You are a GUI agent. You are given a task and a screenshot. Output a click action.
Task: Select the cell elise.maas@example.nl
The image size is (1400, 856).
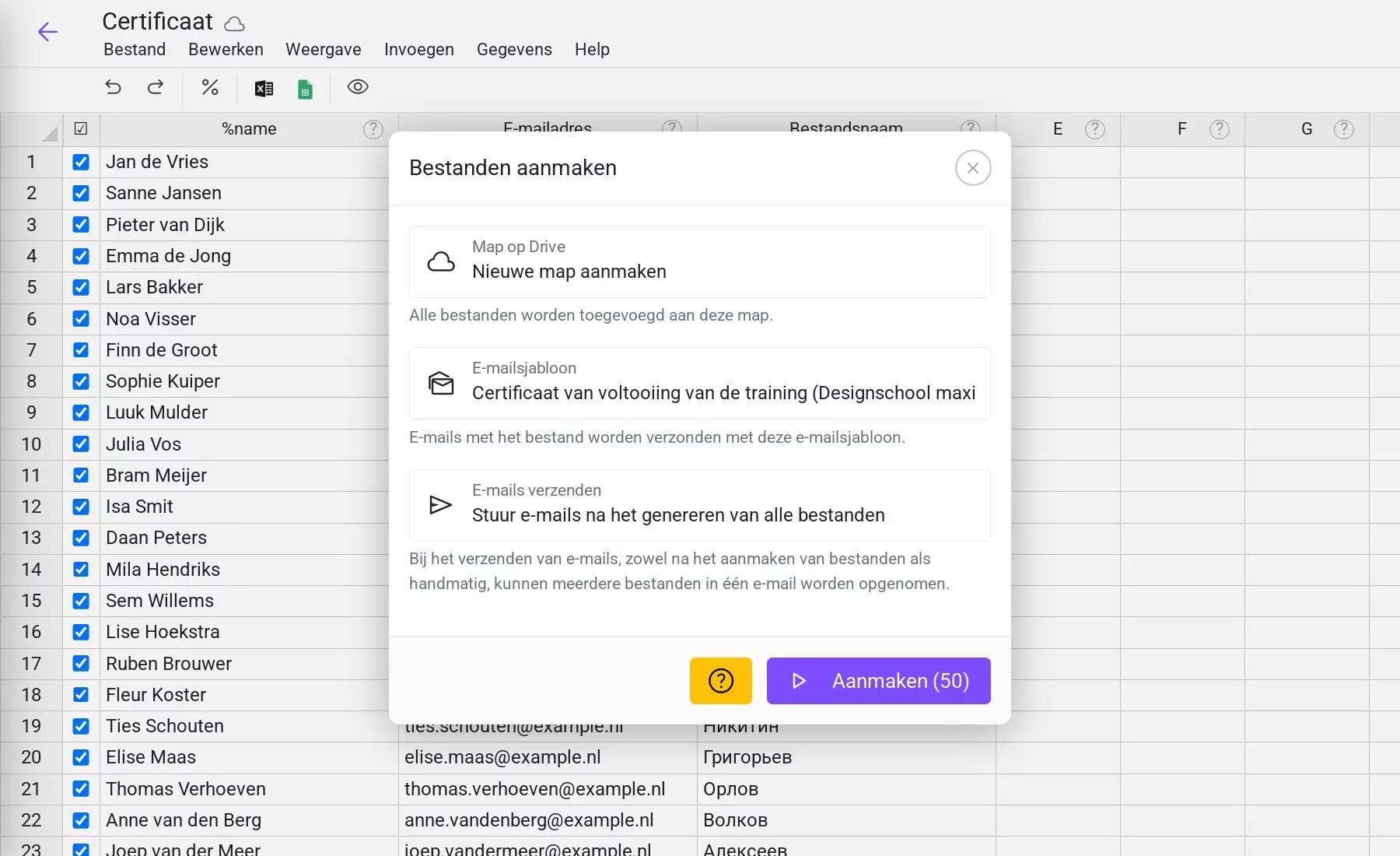[x=548, y=757]
